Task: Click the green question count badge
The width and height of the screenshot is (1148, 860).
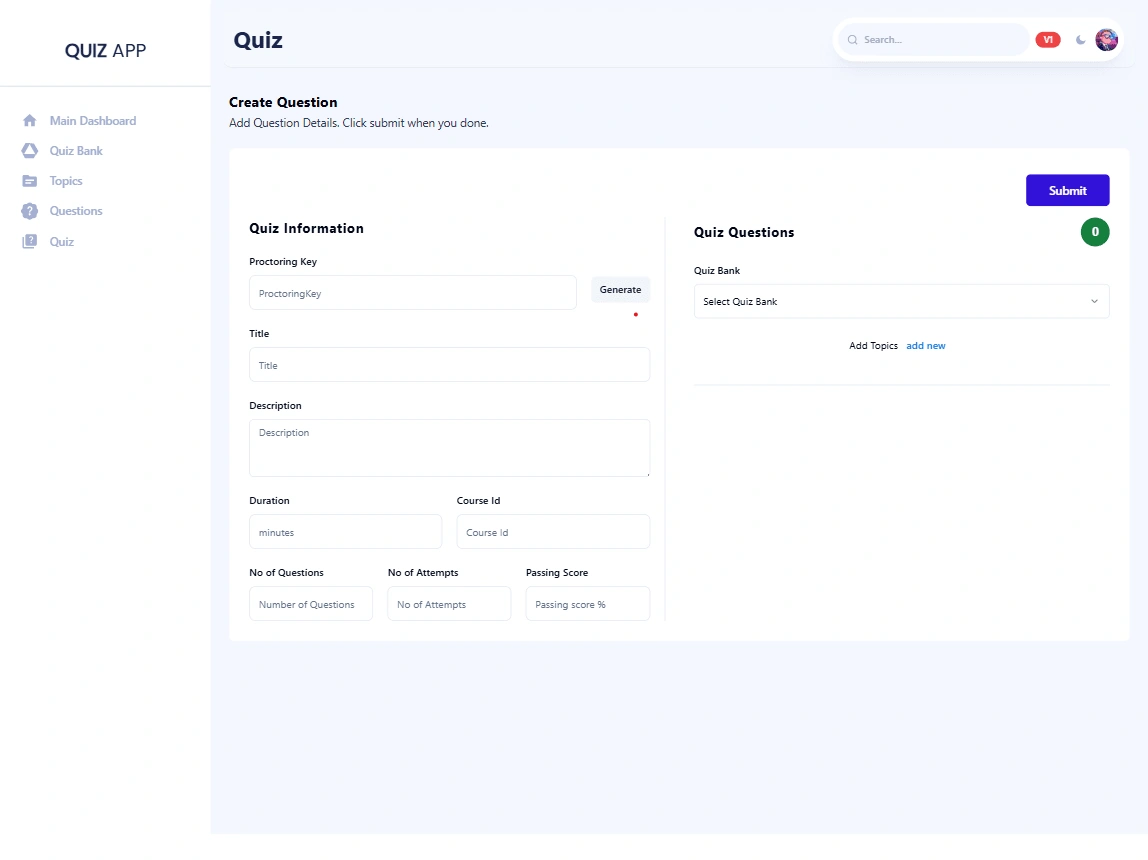Action: (x=1095, y=232)
